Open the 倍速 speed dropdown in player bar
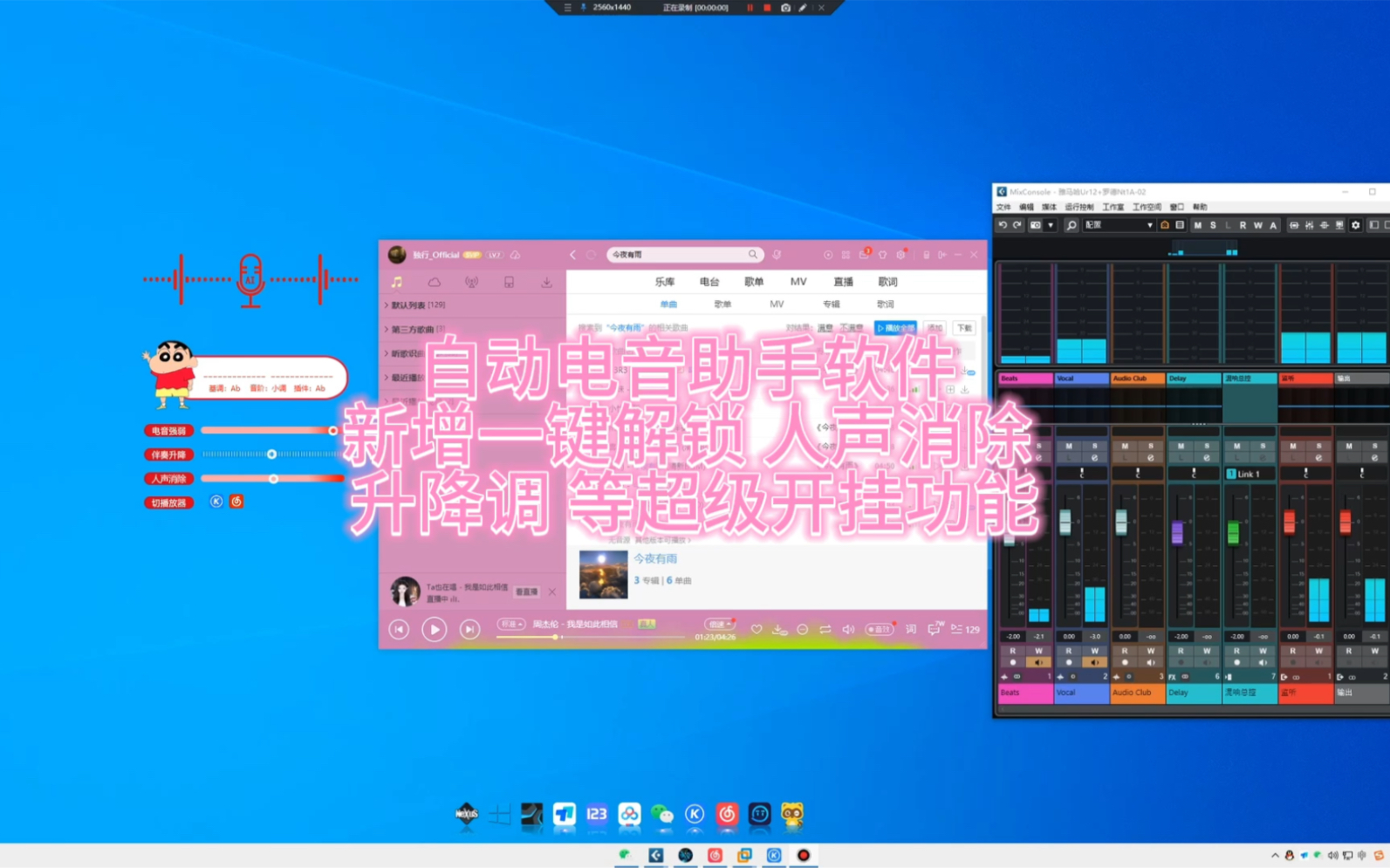 [719, 624]
